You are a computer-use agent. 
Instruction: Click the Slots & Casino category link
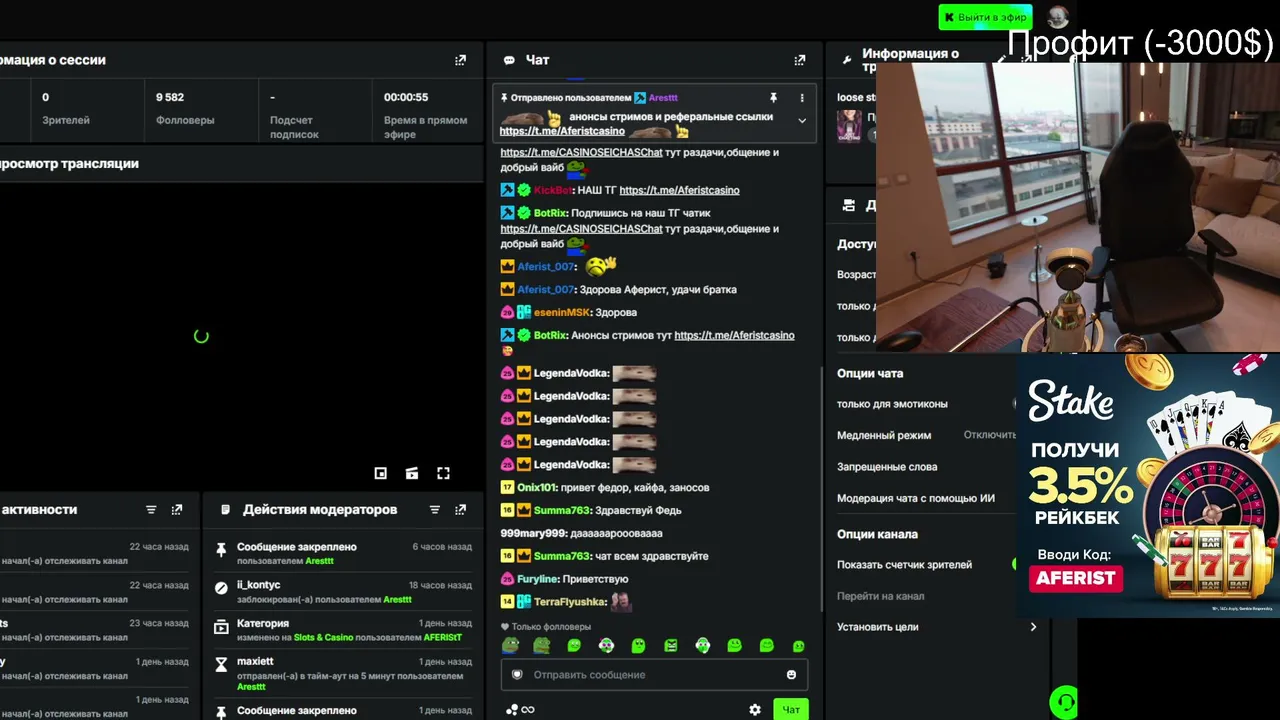click(323, 637)
